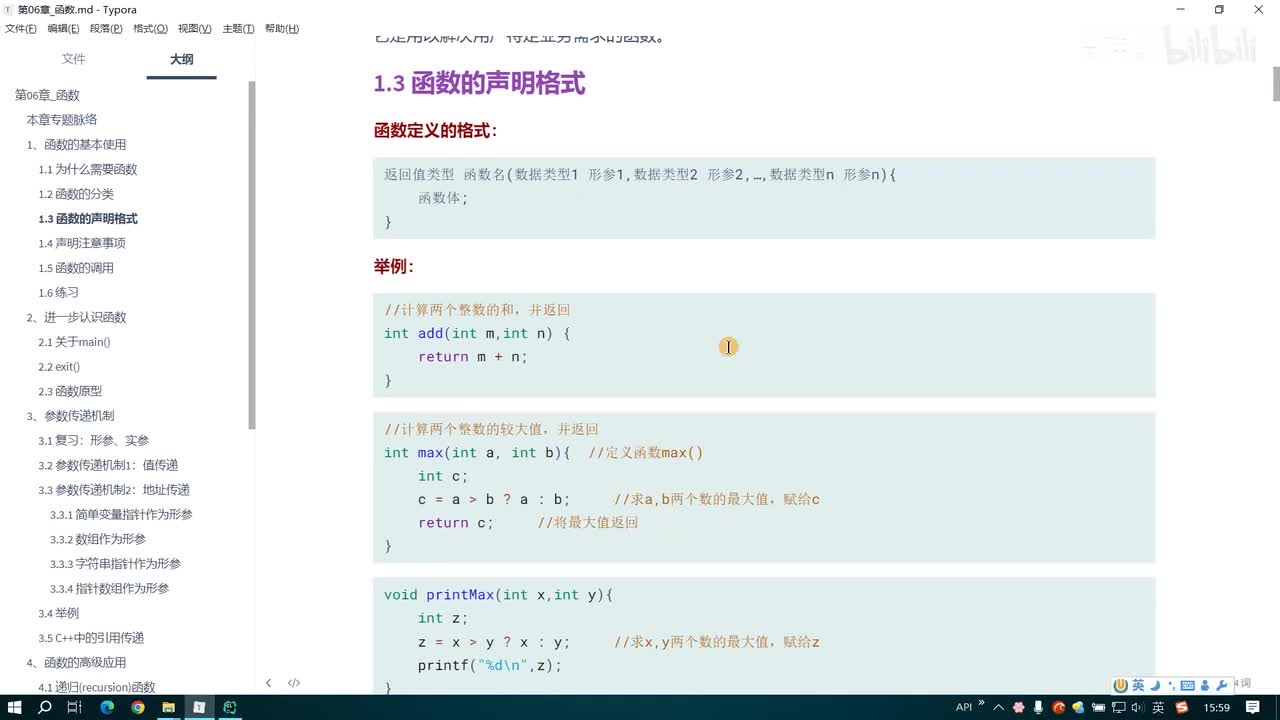Click the pink flower tray icon
The width and height of the screenshot is (1280, 720).
[x=1018, y=707]
